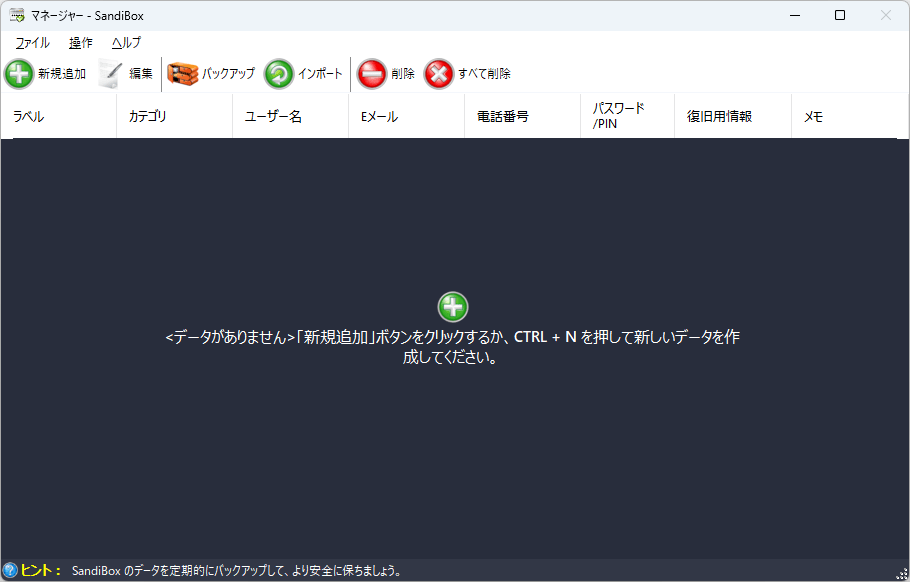The width and height of the screenshot is (910, 582).
Task: Click the パスワード/PIN column header
Action: coord(628,116)
